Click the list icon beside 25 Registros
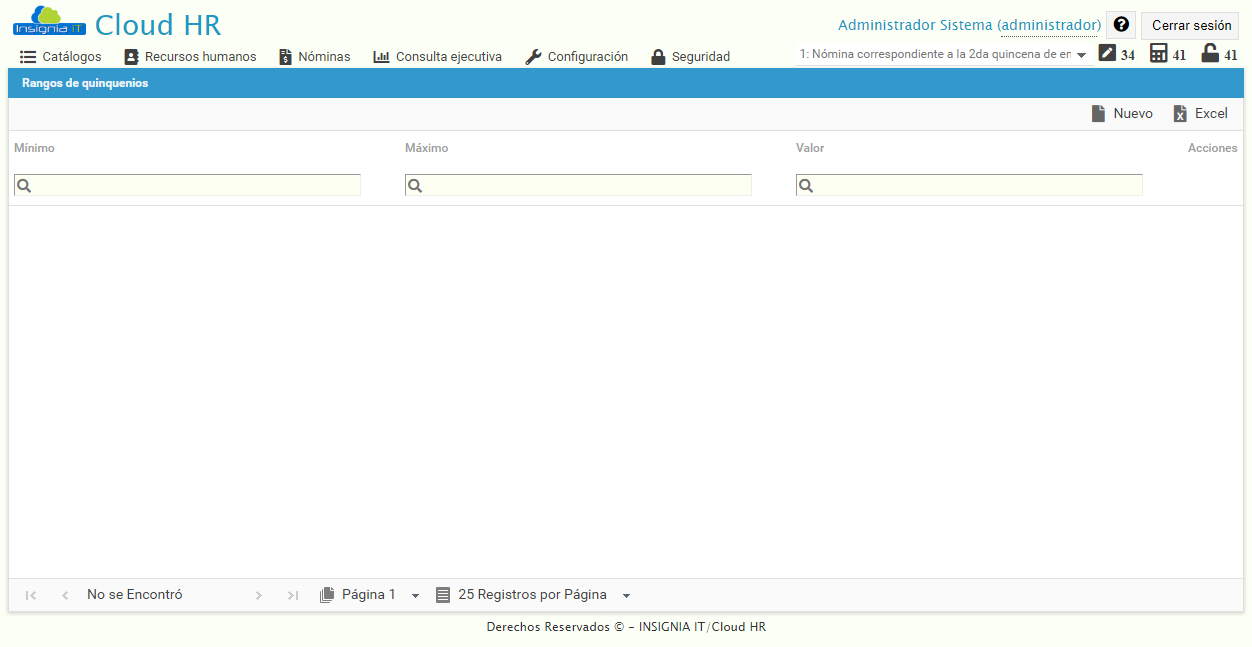 443,594
